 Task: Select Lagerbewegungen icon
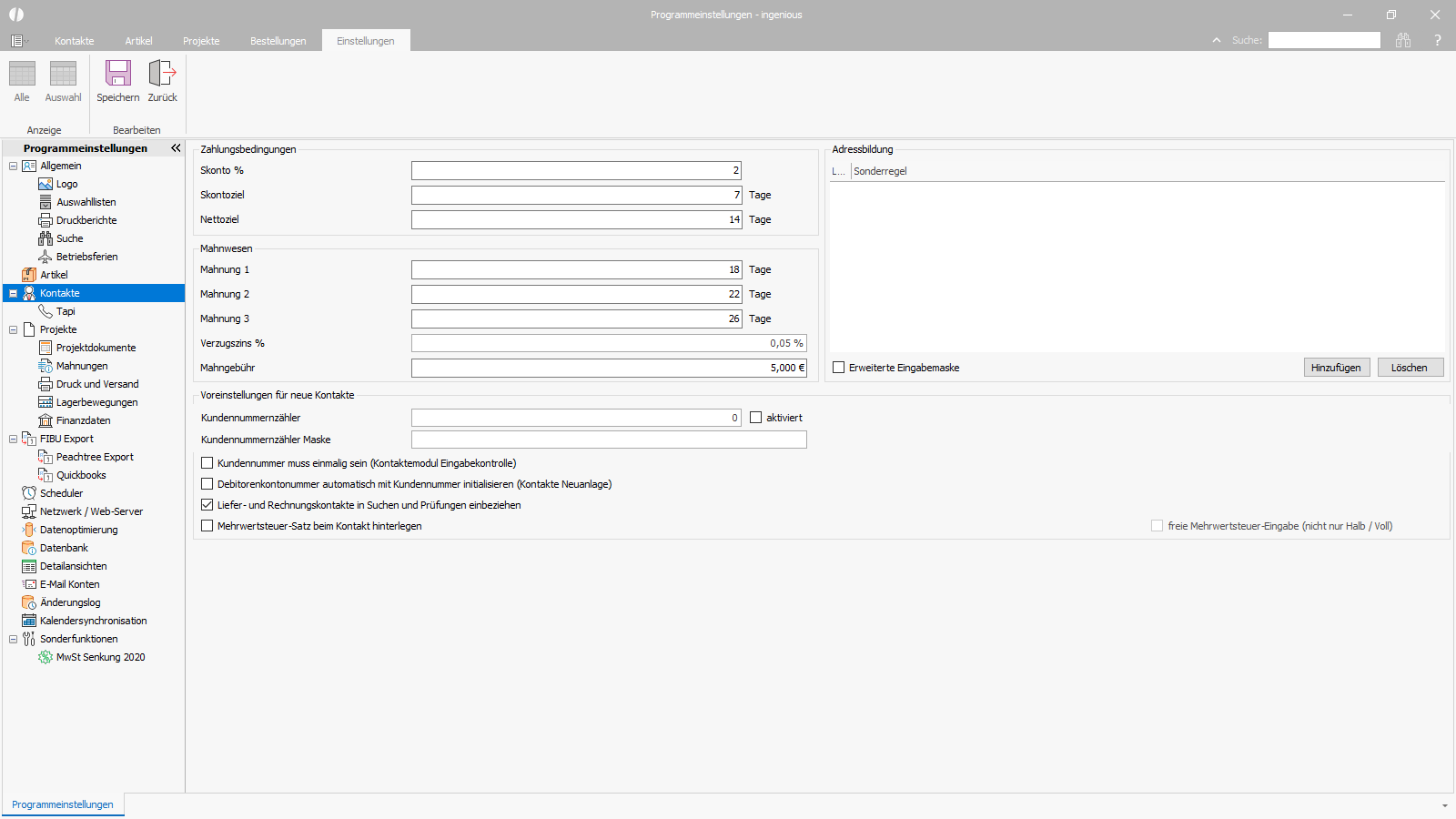[x=45, y=402]
